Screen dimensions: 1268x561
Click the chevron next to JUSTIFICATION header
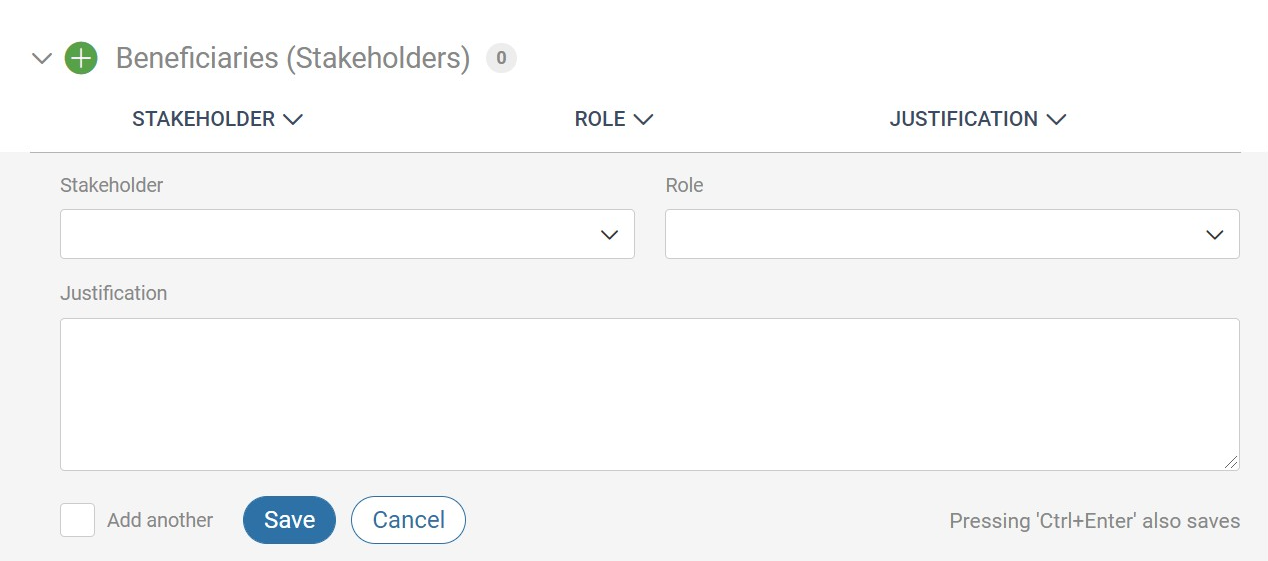[1057, 120]
